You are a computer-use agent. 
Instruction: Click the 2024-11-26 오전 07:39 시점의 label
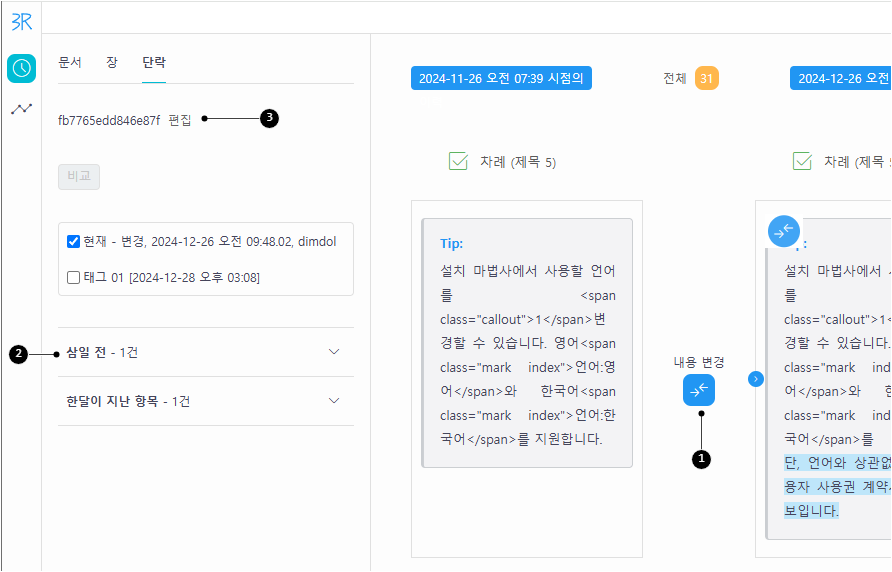click(501, 78)
